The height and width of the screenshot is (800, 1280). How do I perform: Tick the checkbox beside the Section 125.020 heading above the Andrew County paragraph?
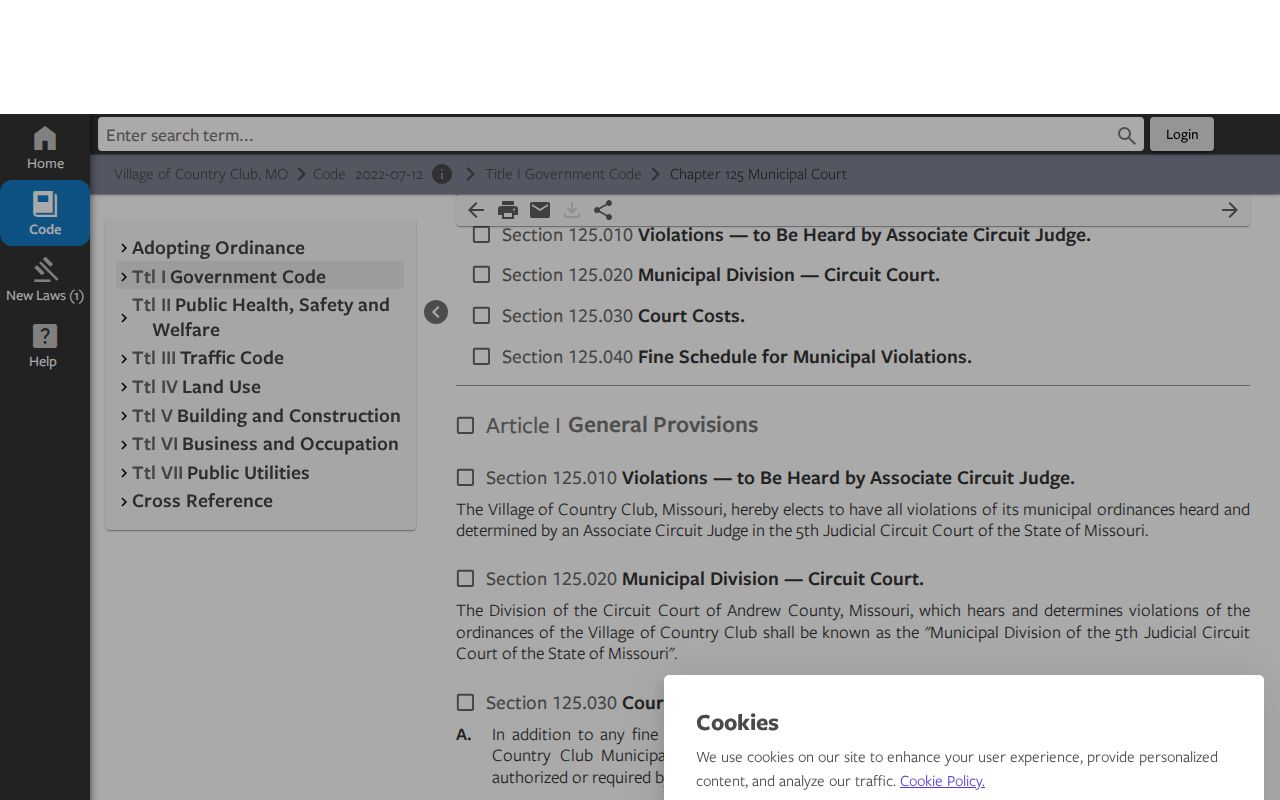(465, 579)
